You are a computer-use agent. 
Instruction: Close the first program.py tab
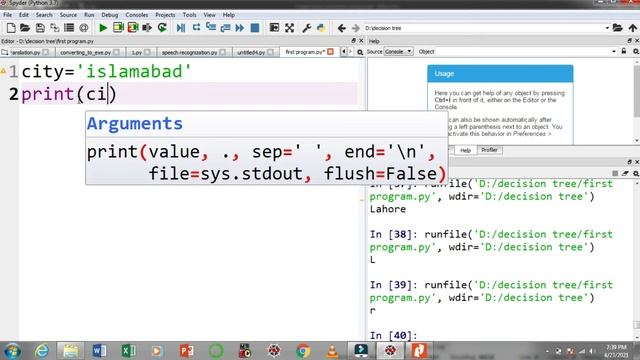click(330, 52)
